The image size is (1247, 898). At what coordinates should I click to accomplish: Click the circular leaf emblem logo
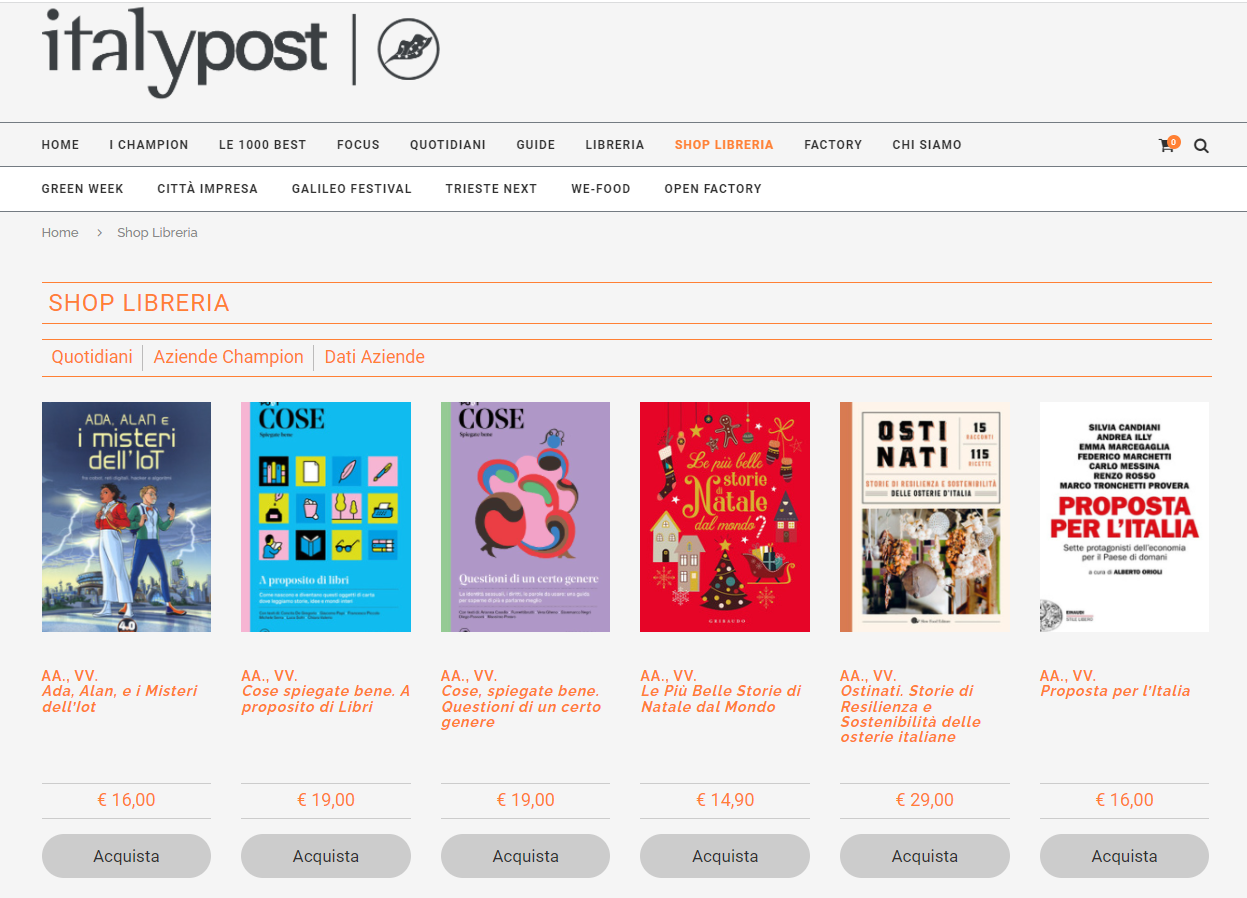(408, 49)
